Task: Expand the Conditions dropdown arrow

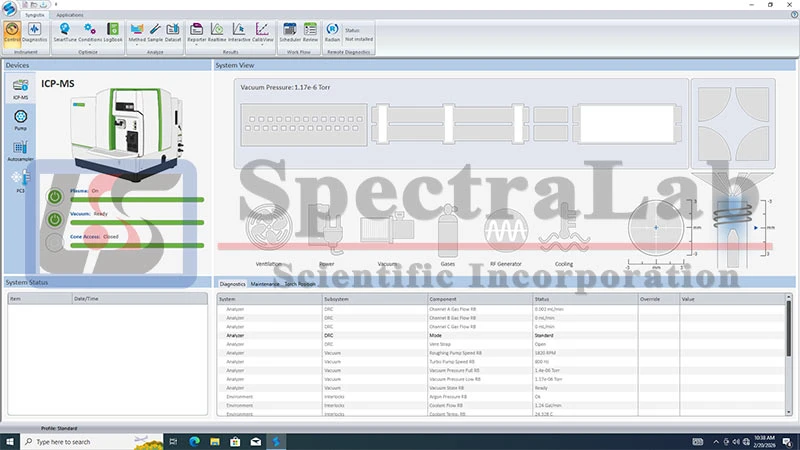Action: click(x=89, y=46)
